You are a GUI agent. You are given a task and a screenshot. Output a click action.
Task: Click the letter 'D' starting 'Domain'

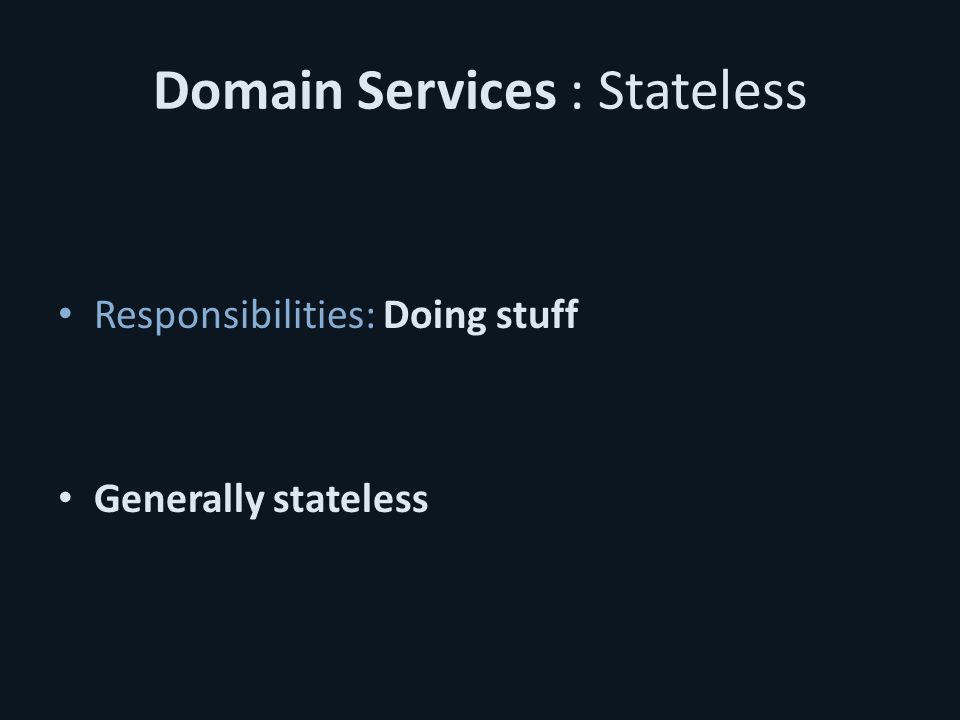click(171, 91)
